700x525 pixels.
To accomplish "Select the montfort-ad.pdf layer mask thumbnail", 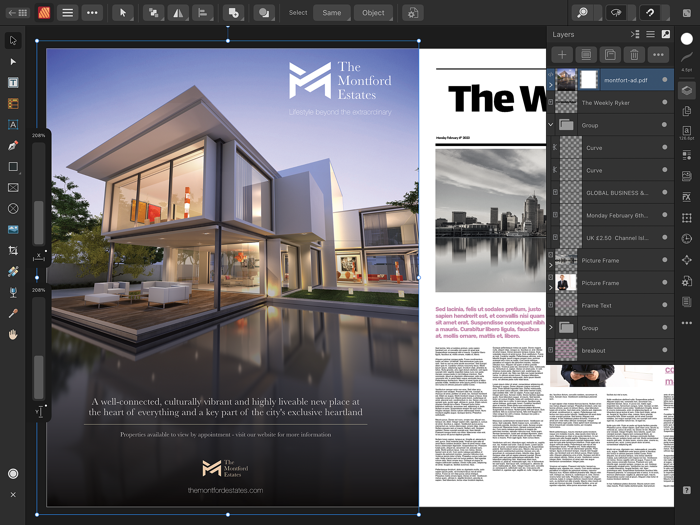I will pyautogui.click(x=589, y=80).
